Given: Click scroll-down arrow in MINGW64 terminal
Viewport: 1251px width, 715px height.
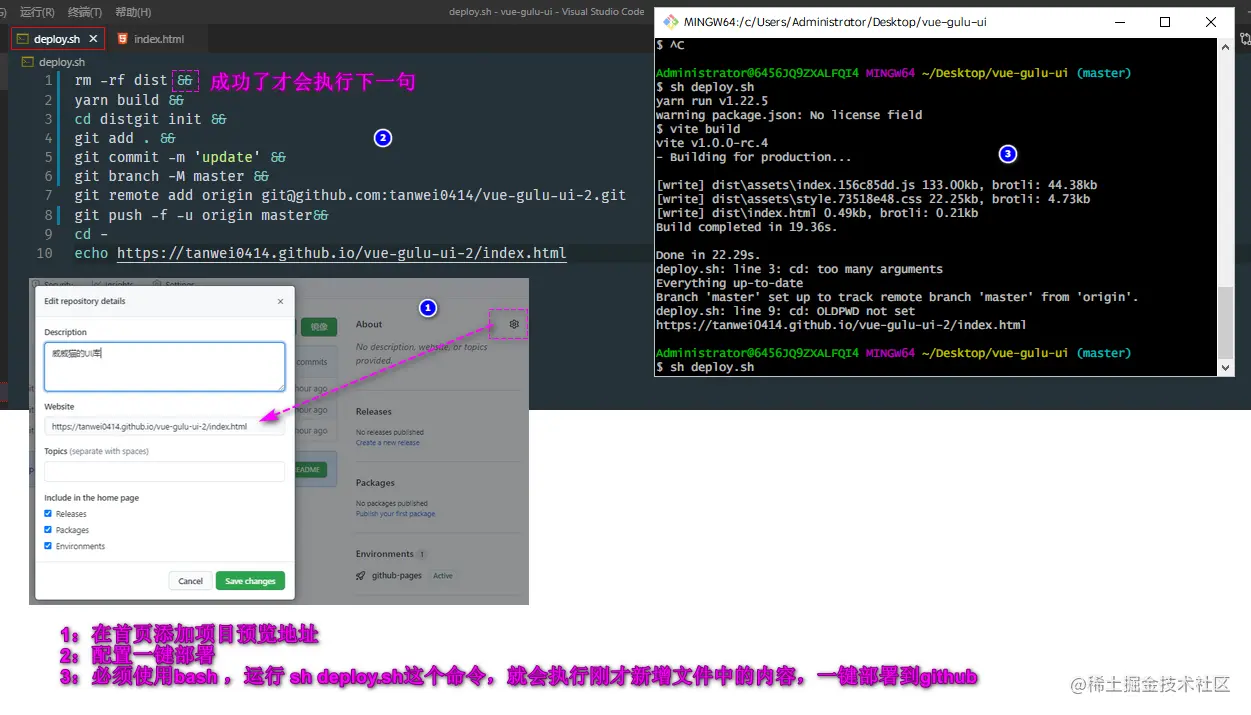Looking at the screenshot, I should 1226,369.
